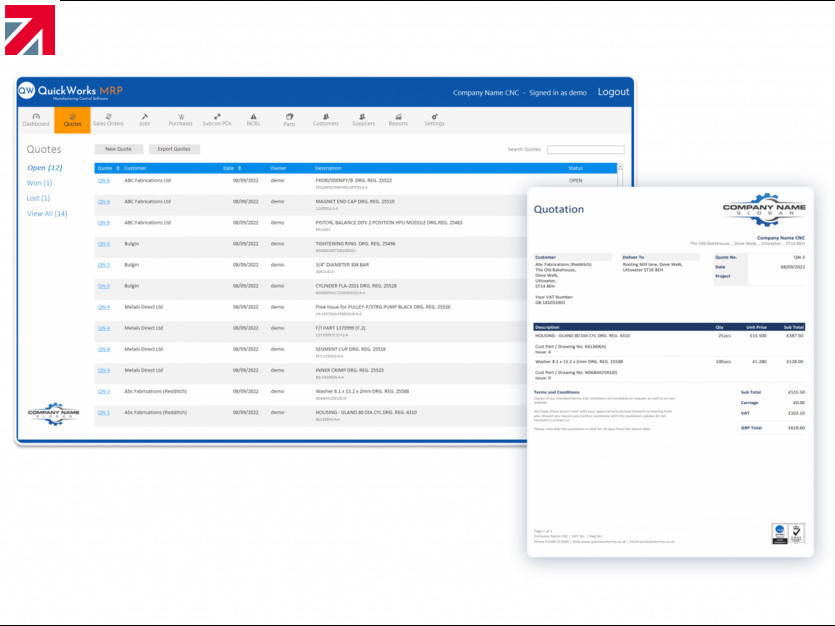Select the Quotes tab

tap(72, 120)
